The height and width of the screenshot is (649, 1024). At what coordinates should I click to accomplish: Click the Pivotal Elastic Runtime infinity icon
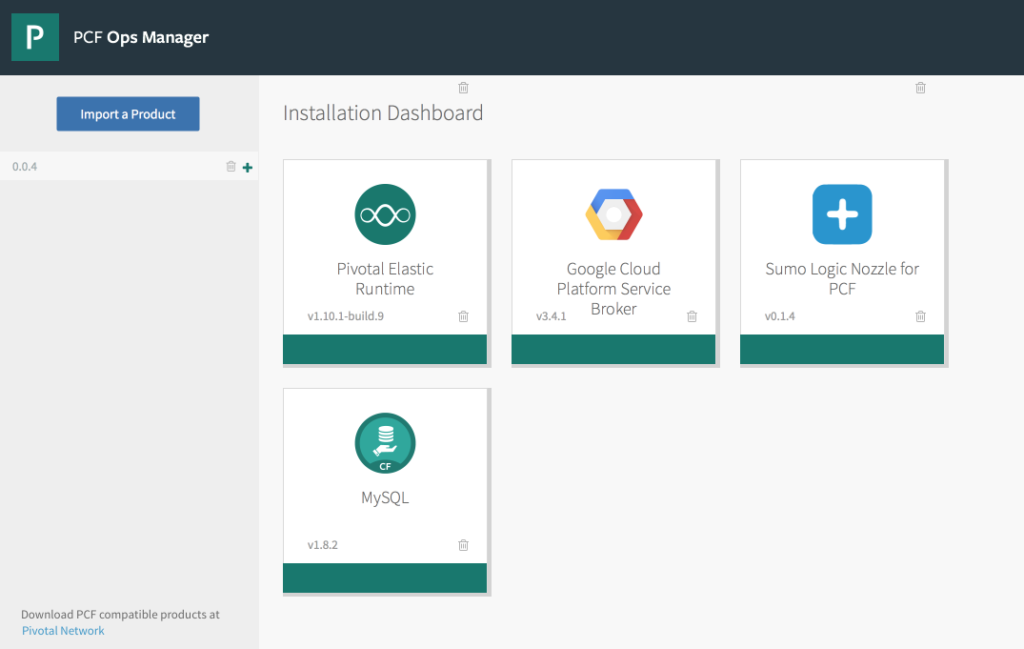(x=385, y=214)
